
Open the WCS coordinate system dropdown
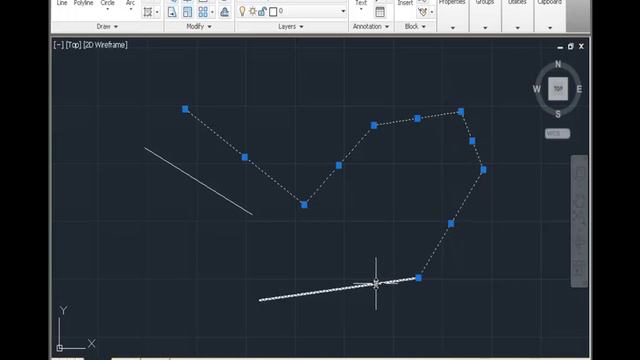pyautogui.click(x=558, y=133)
